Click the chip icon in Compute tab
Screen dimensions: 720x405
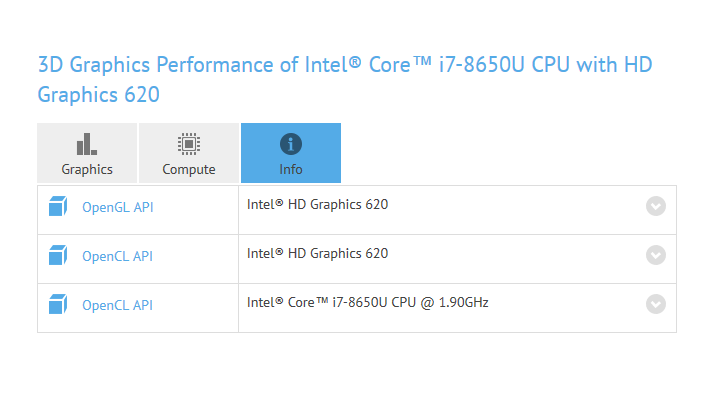click(189, 144)
